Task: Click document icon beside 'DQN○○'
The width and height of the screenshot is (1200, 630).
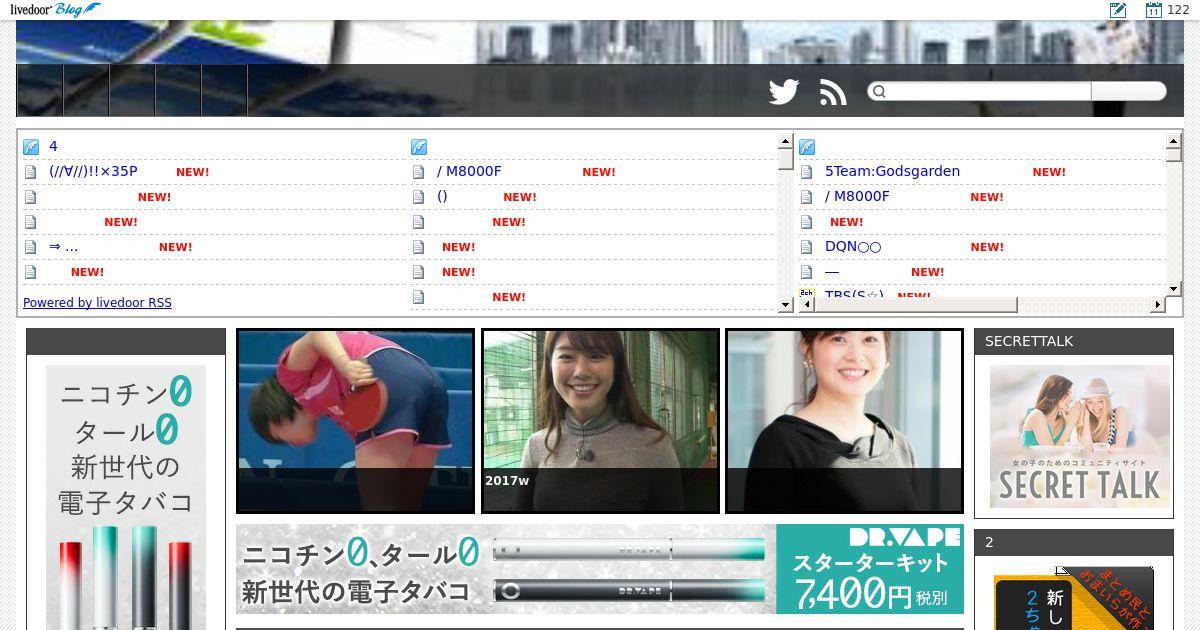Action: pyautogui.click(x=806, y=247)
